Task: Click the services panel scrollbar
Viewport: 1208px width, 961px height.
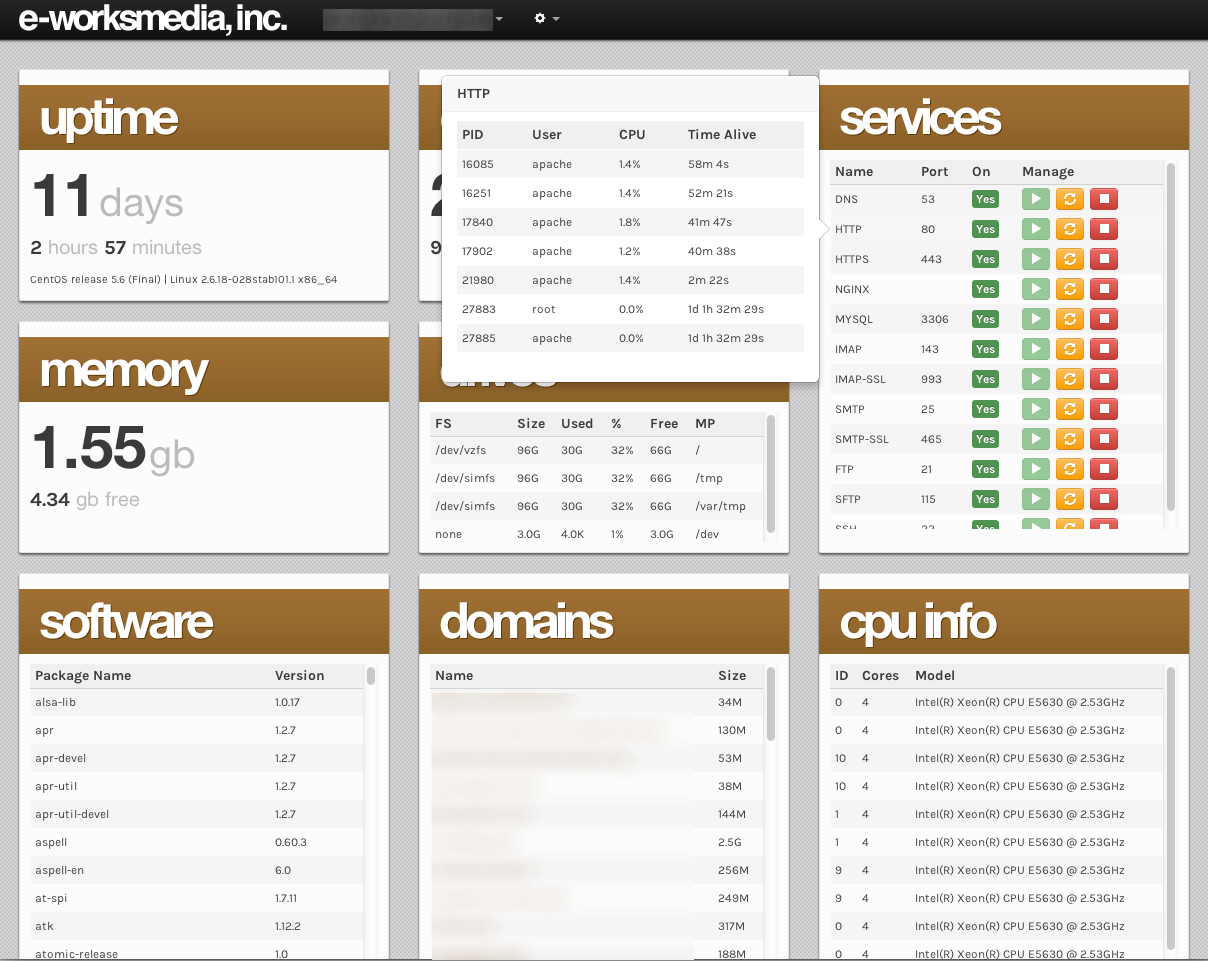Action: [1171, 338]
